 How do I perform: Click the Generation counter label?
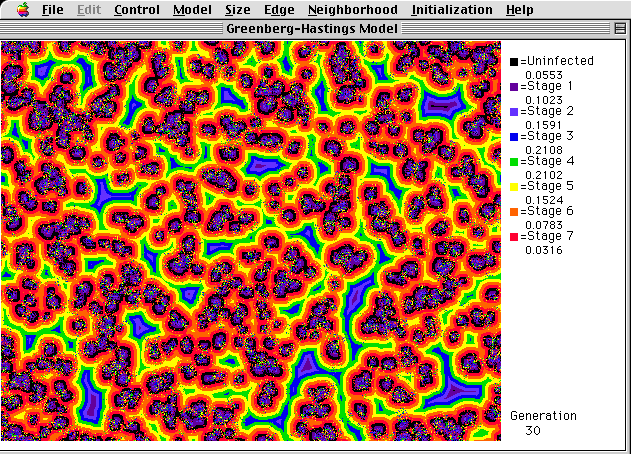tap(543, 416)
